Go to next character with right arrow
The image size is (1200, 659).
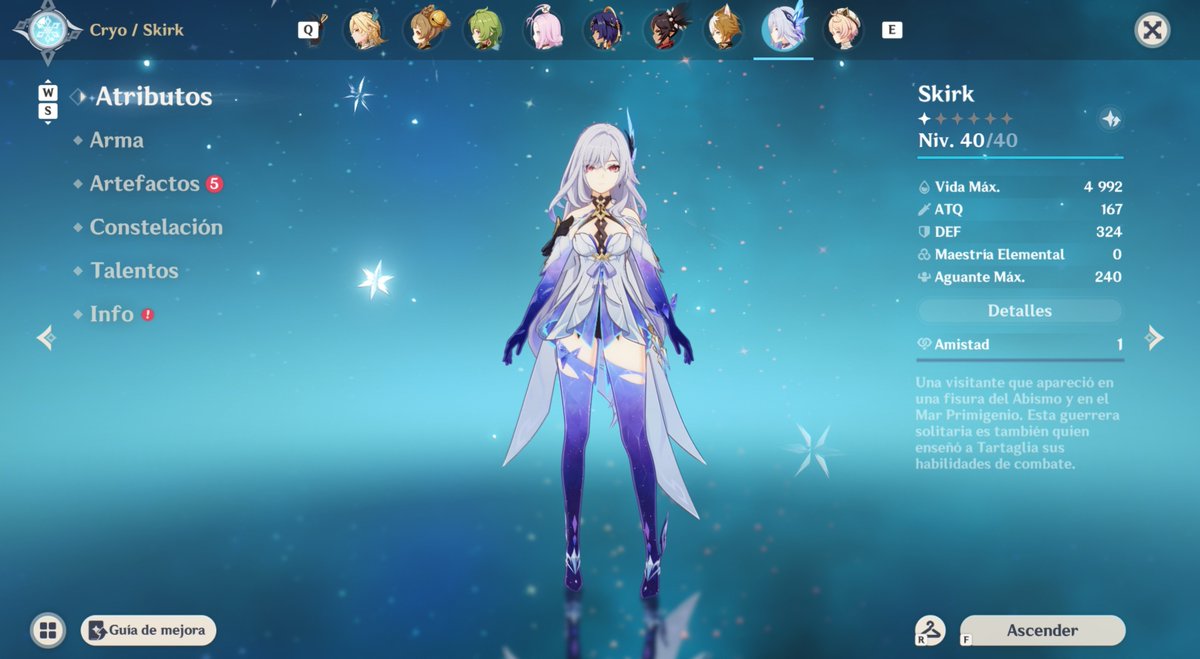(x=1154, y=338)
